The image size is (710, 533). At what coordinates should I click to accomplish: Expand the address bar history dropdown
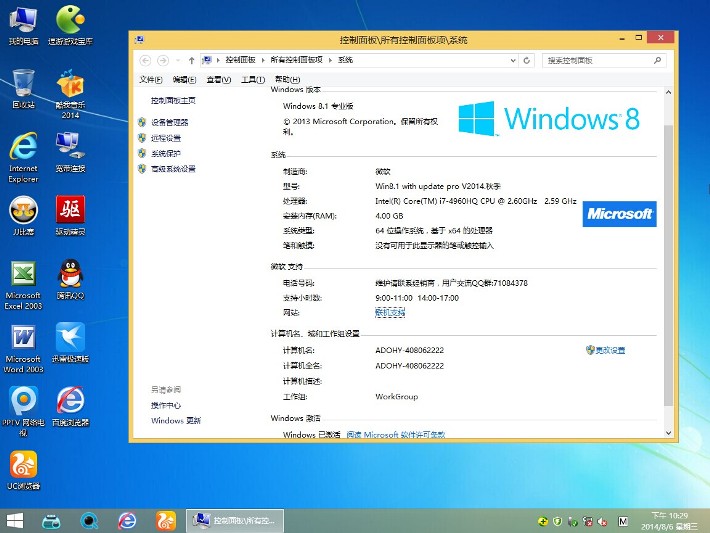coord(513,60)
